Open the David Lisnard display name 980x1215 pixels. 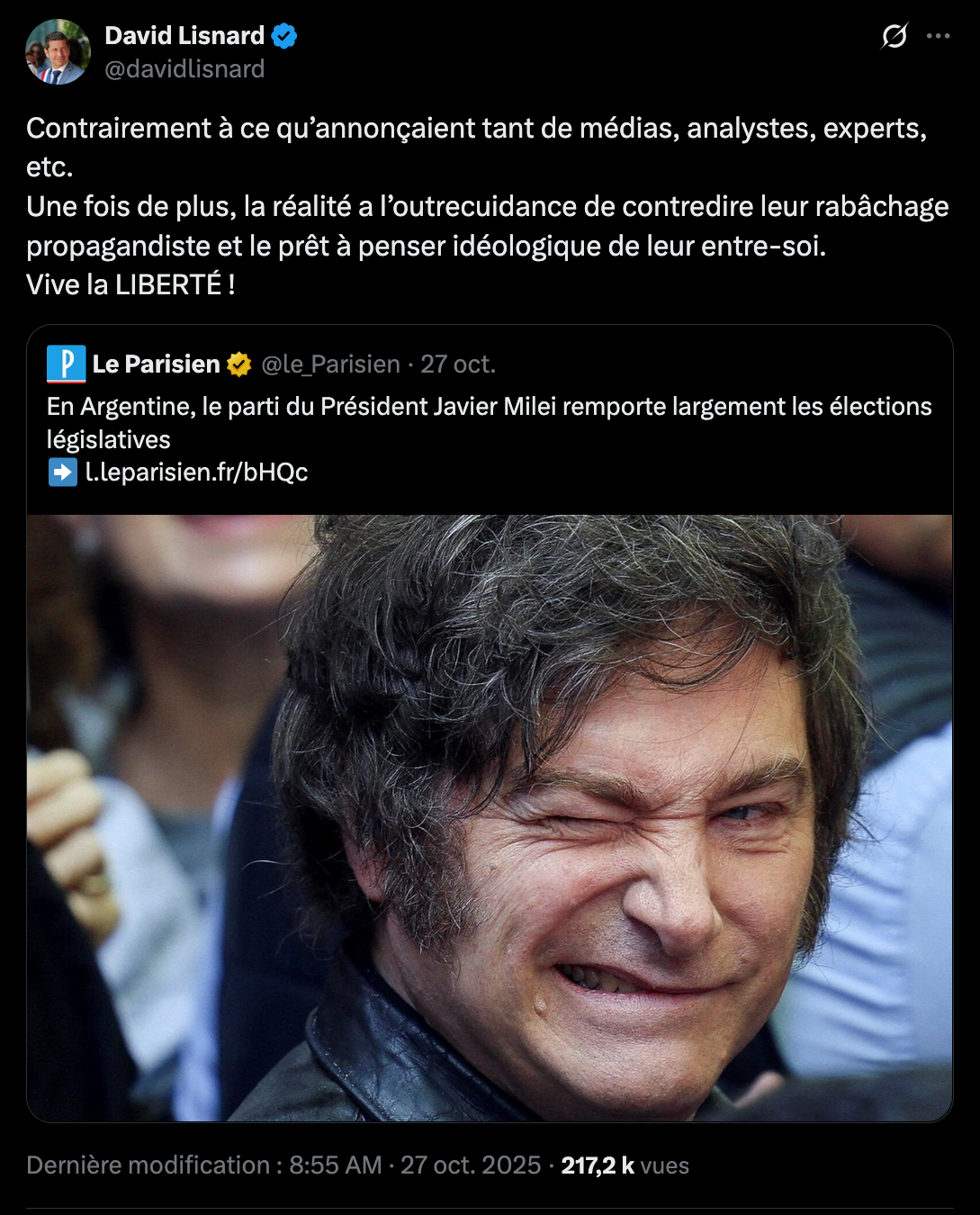pos(184,35)
